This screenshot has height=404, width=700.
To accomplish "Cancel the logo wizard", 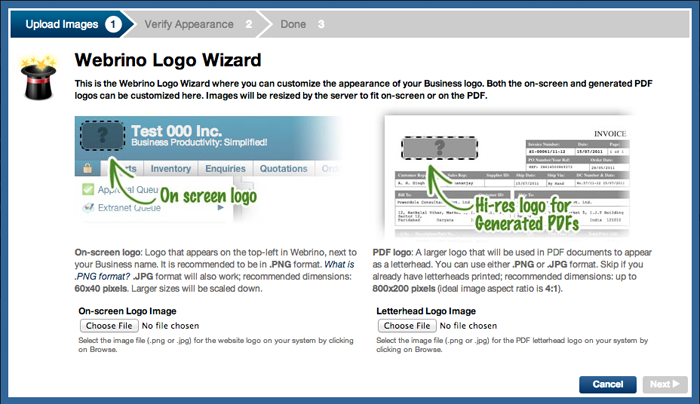I will [x=607, y=384].
